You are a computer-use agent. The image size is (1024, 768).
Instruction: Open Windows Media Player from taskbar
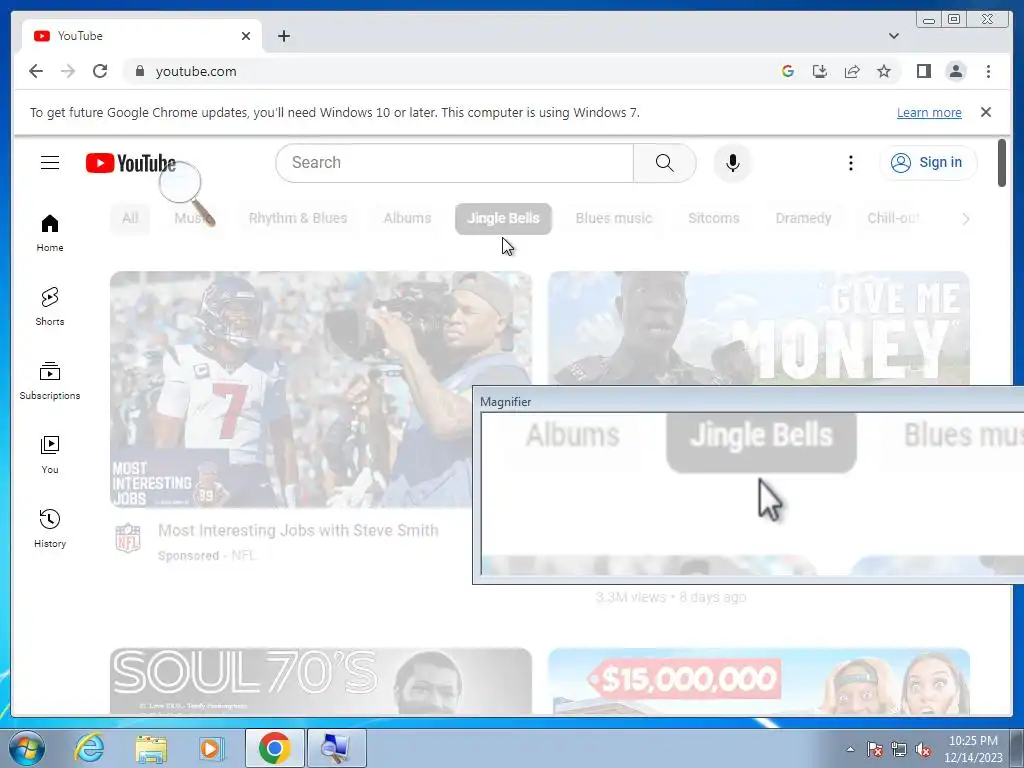click(211, 748)
